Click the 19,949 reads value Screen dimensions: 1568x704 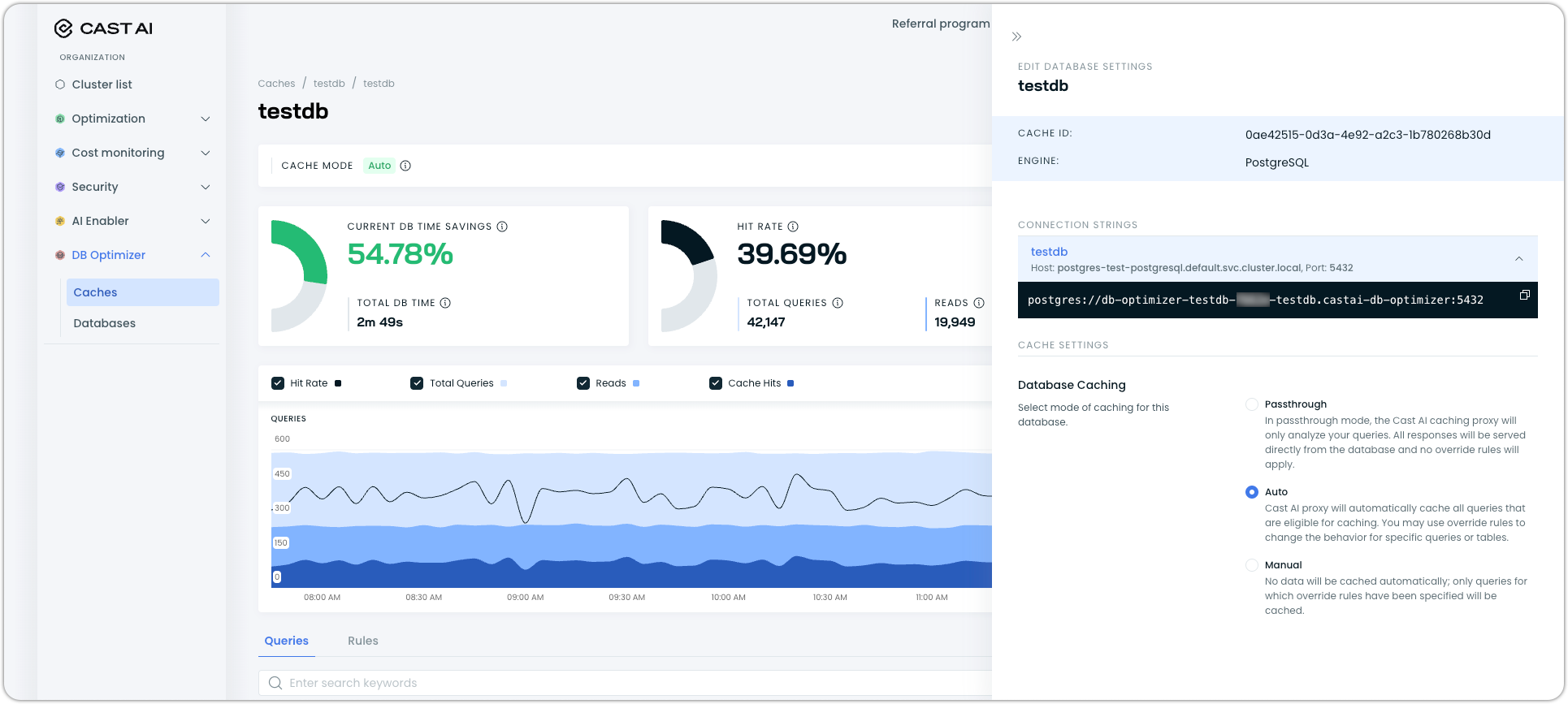955,322
